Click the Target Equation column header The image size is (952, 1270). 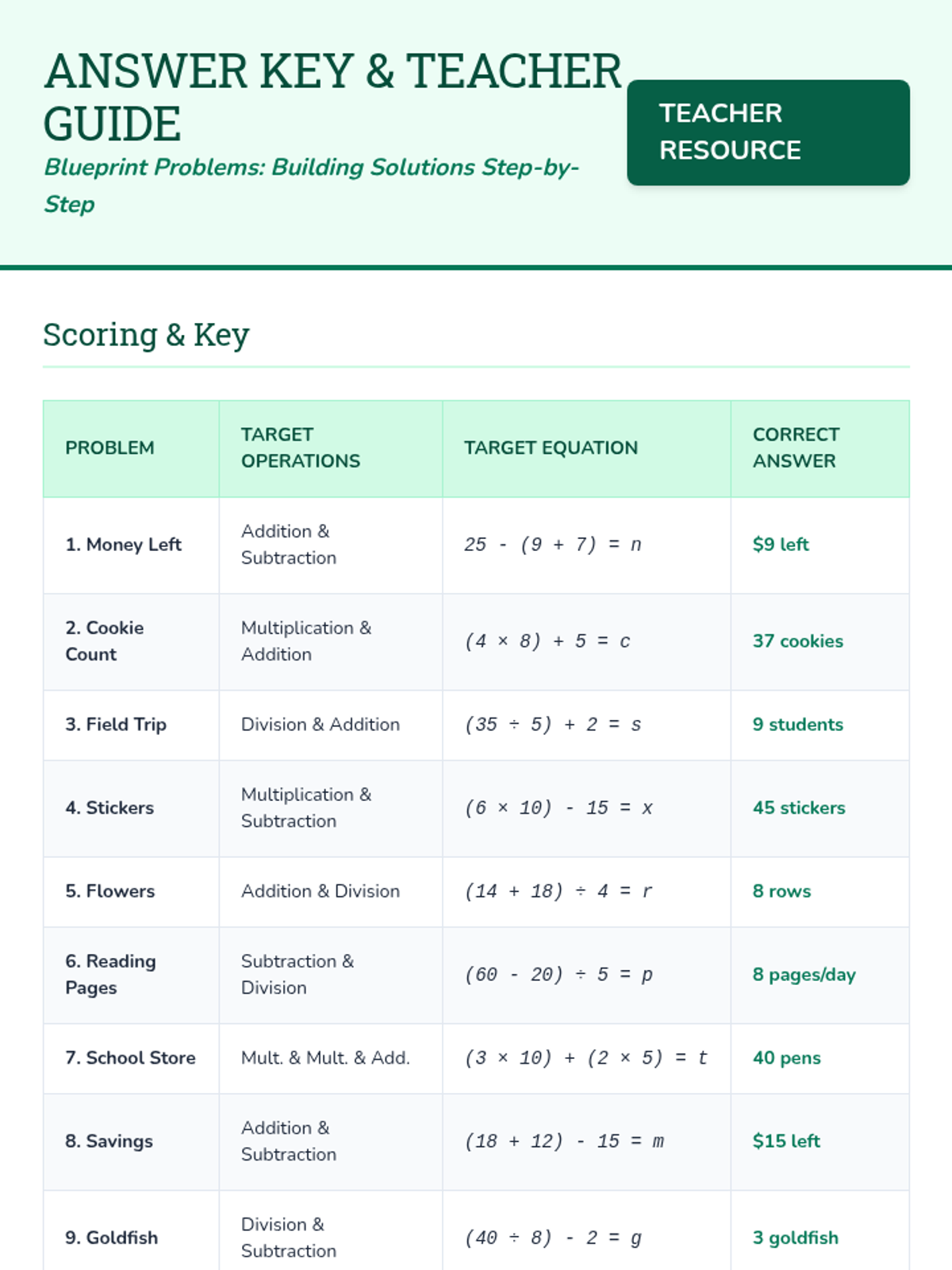pos(551,448)
